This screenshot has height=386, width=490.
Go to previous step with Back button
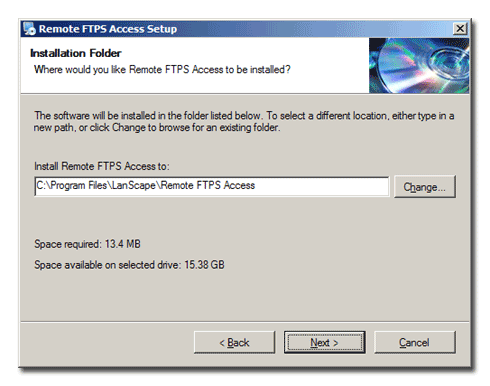point(234,342)
